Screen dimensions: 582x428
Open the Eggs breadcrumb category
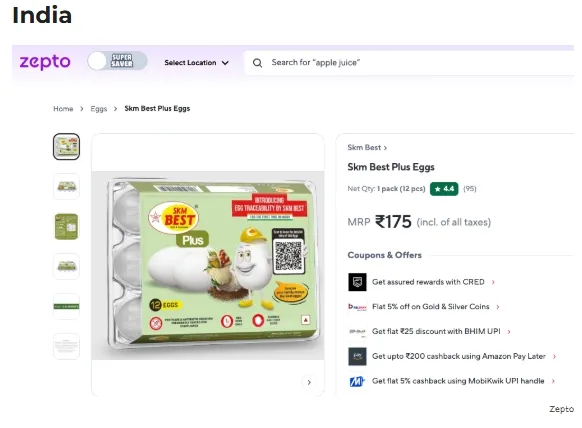99,109
